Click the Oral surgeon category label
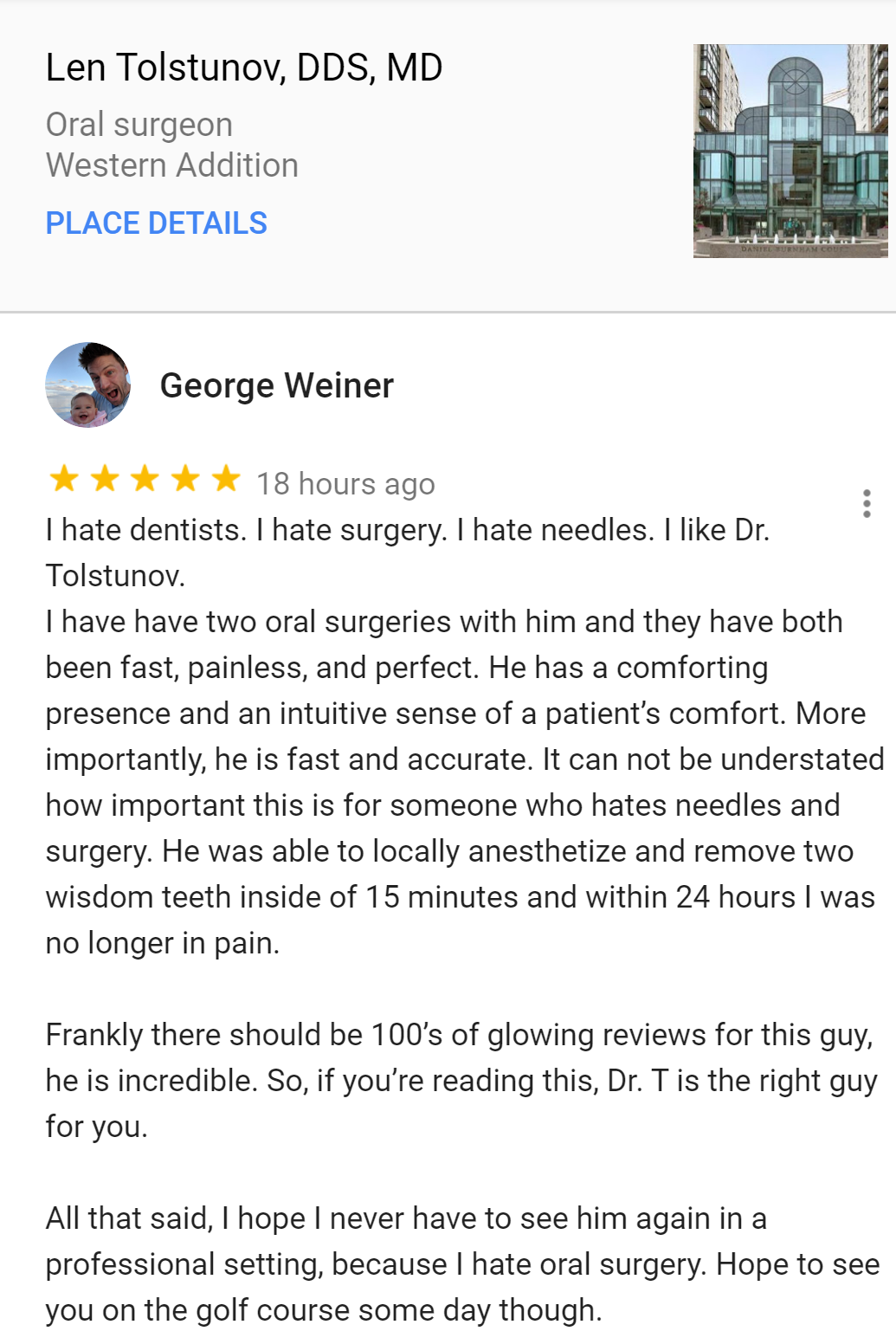Viewport: 896px width, 1344px height. pyautogui.click(x=139, y=125)
